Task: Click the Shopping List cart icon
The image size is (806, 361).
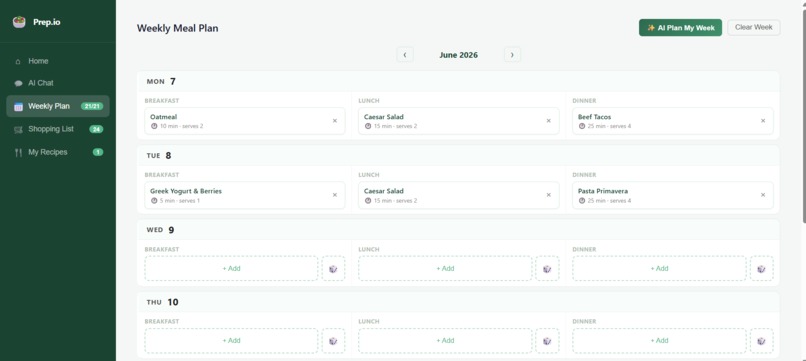Action: pos(19,129)
